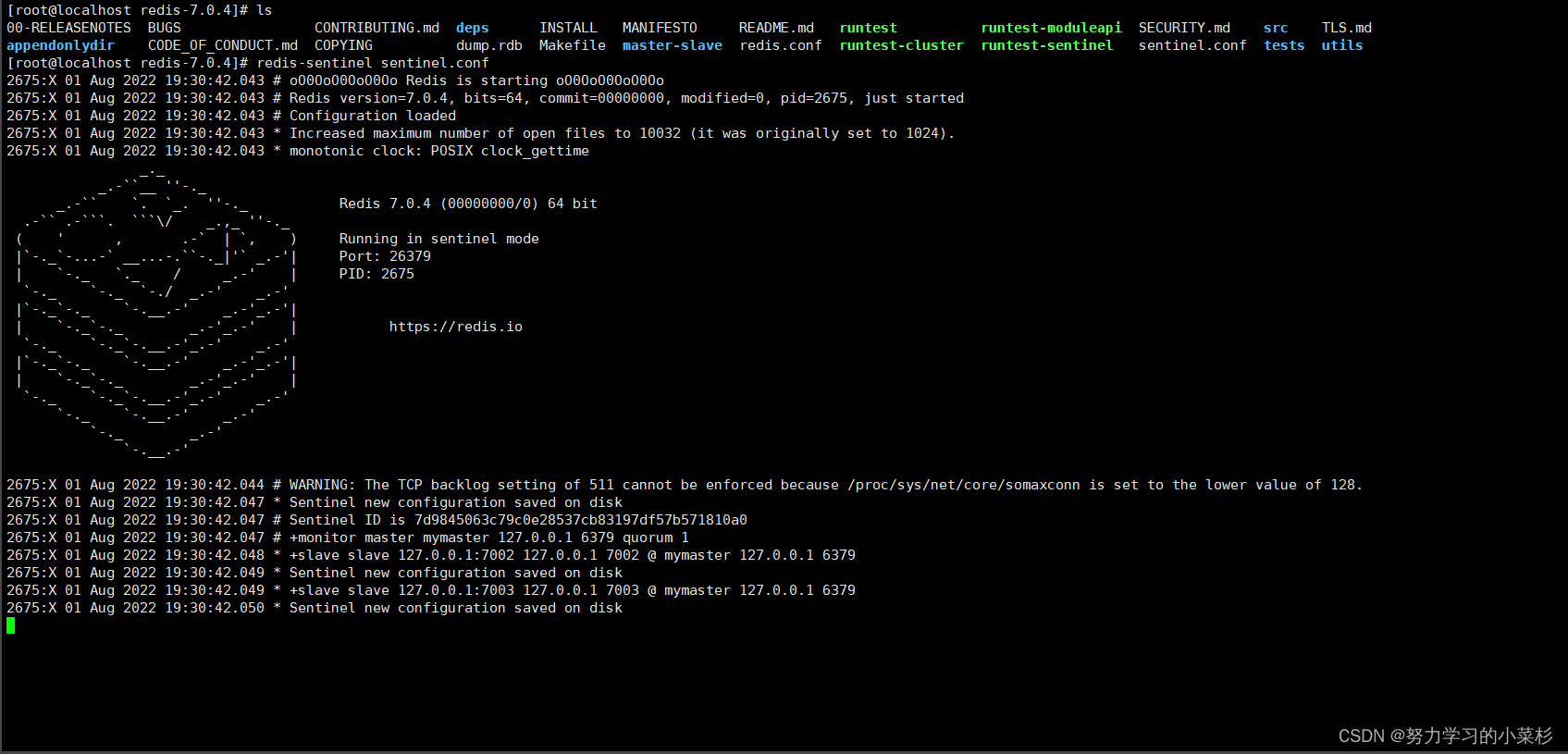Select sentinel.conf in the ls listing

[1192, 45]
